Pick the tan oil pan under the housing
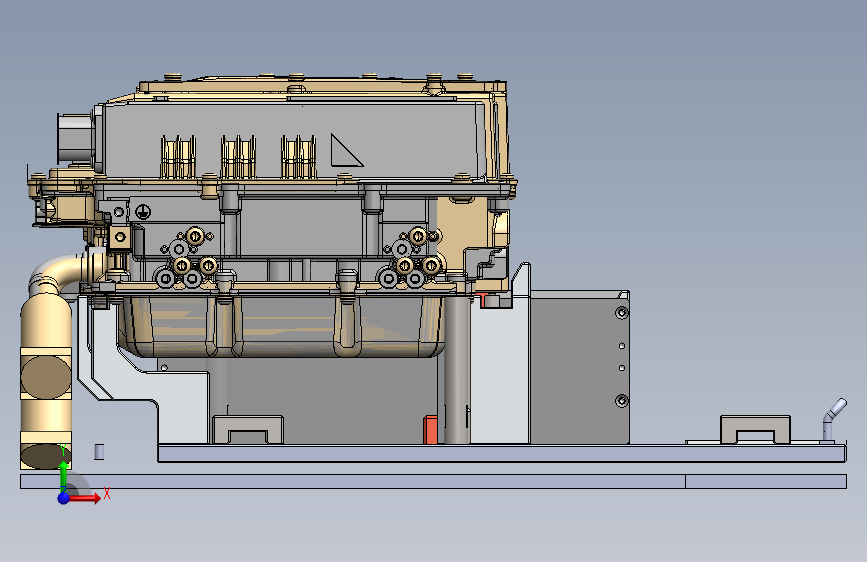 [x=282, y=326]
